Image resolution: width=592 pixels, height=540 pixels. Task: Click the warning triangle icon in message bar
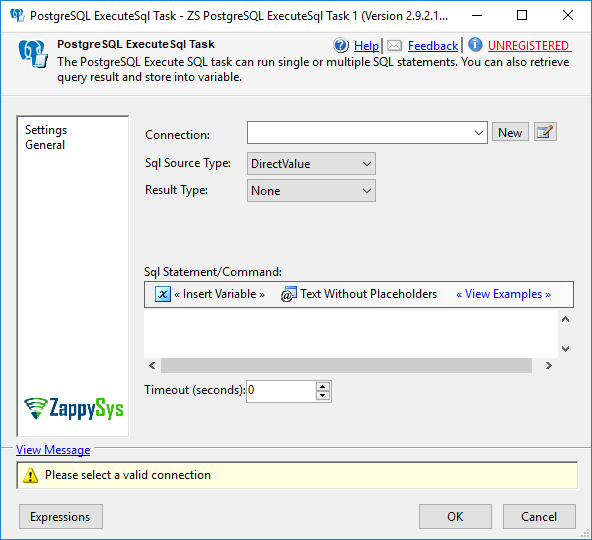(x=30, y=475)
